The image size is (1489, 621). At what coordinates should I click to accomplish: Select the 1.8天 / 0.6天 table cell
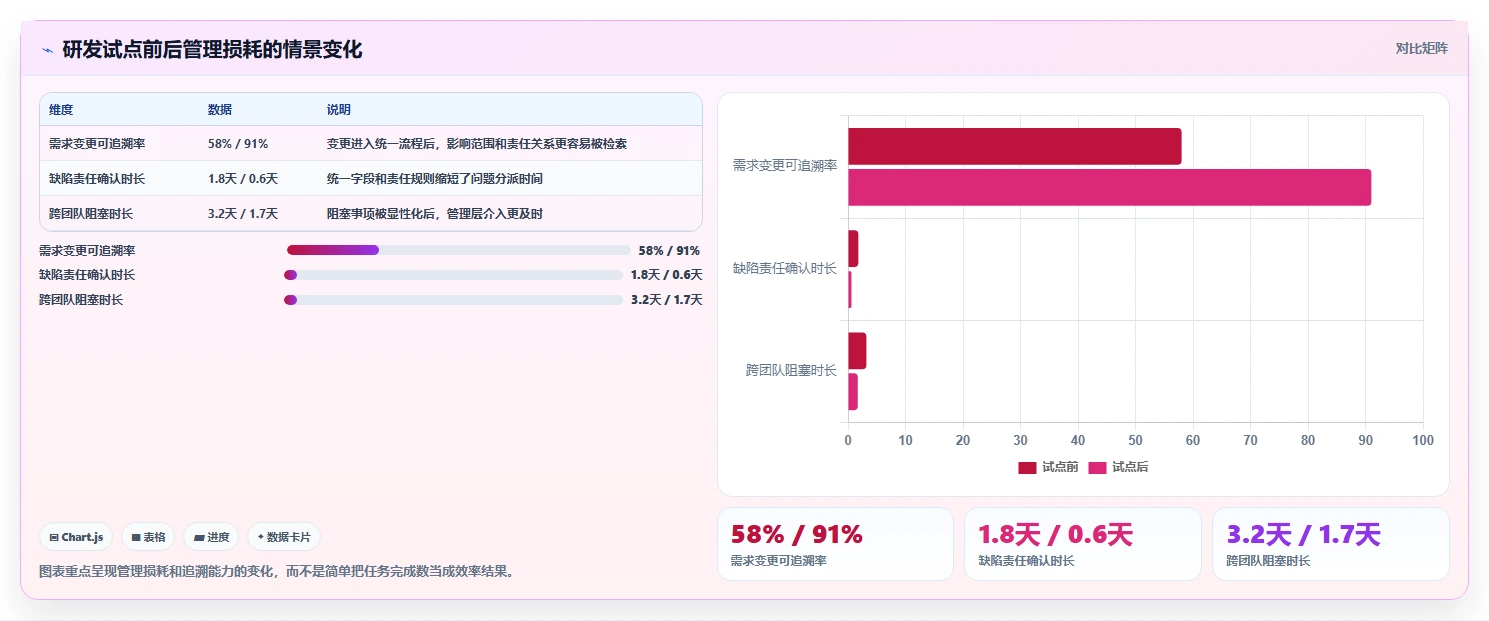coord(243,179)
